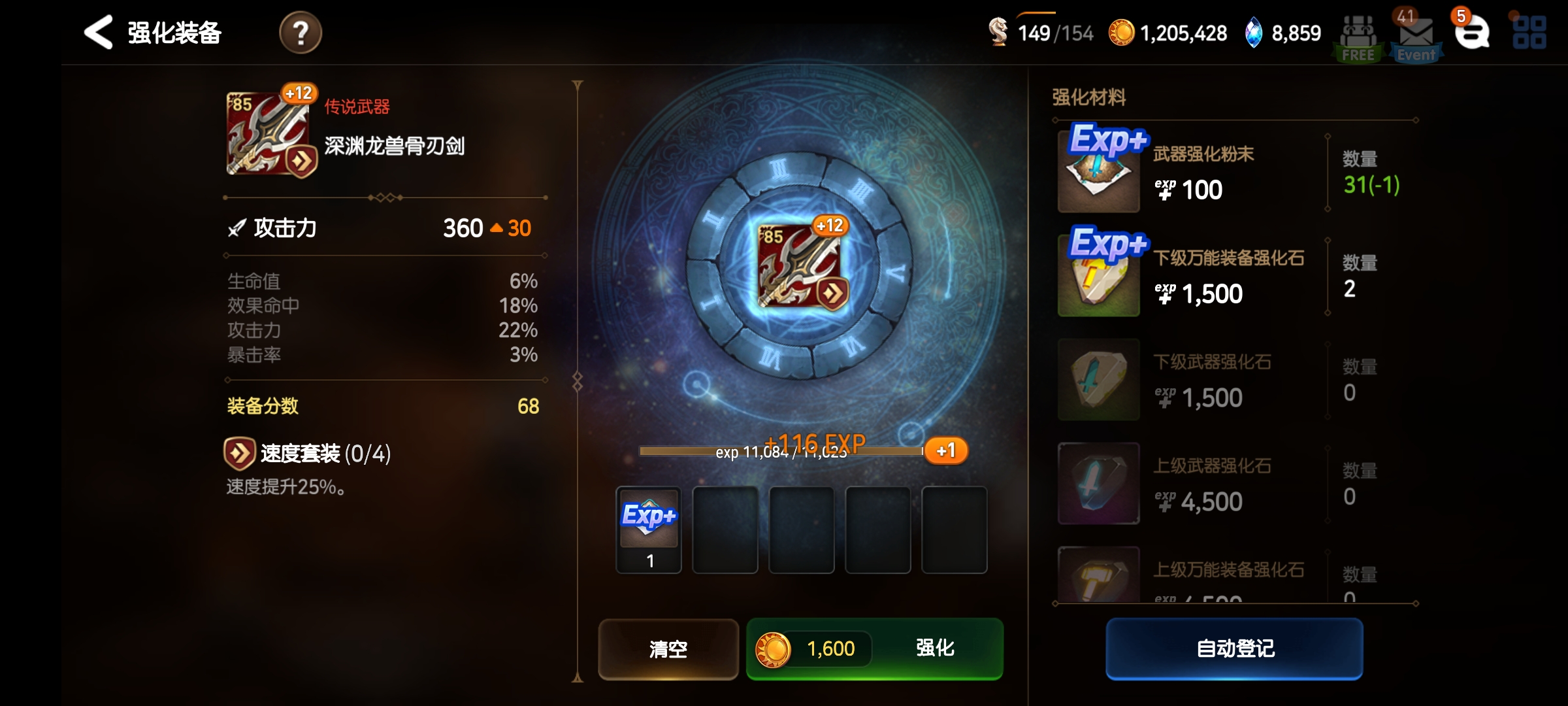This screenshot has height=706, width=1568.
Task: Tap the stamina energy icon showing 149/154
Action: pos(998,31)
